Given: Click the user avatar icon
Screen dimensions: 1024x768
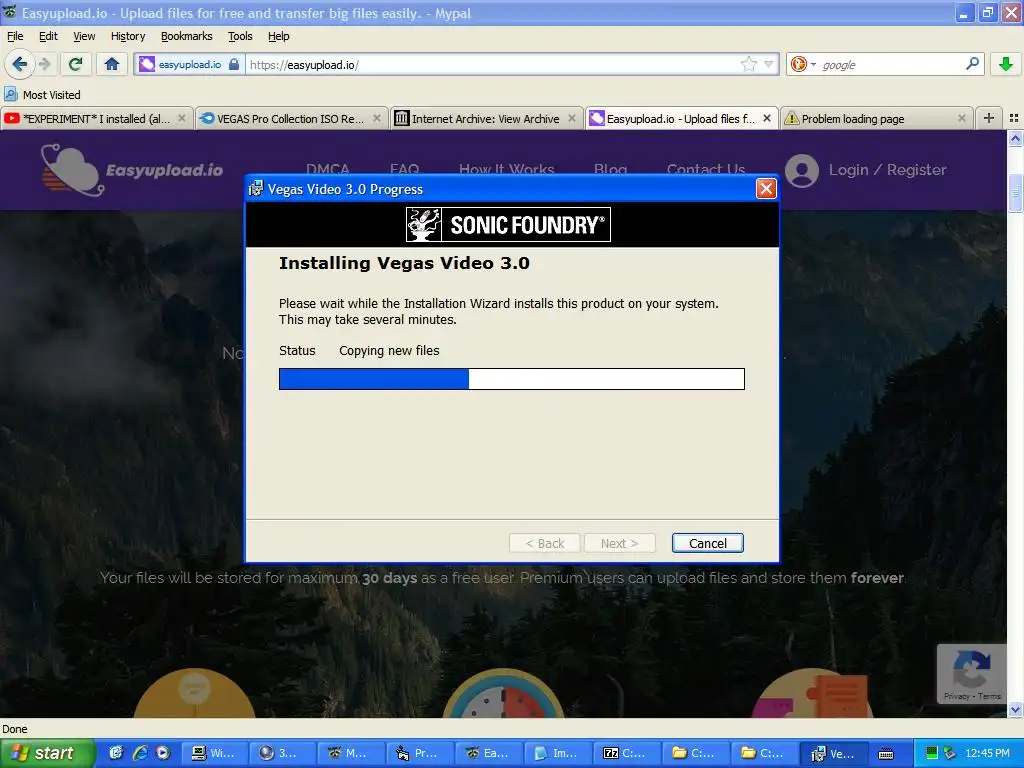Looking at the screenshot, I should [x=801, y=170].
